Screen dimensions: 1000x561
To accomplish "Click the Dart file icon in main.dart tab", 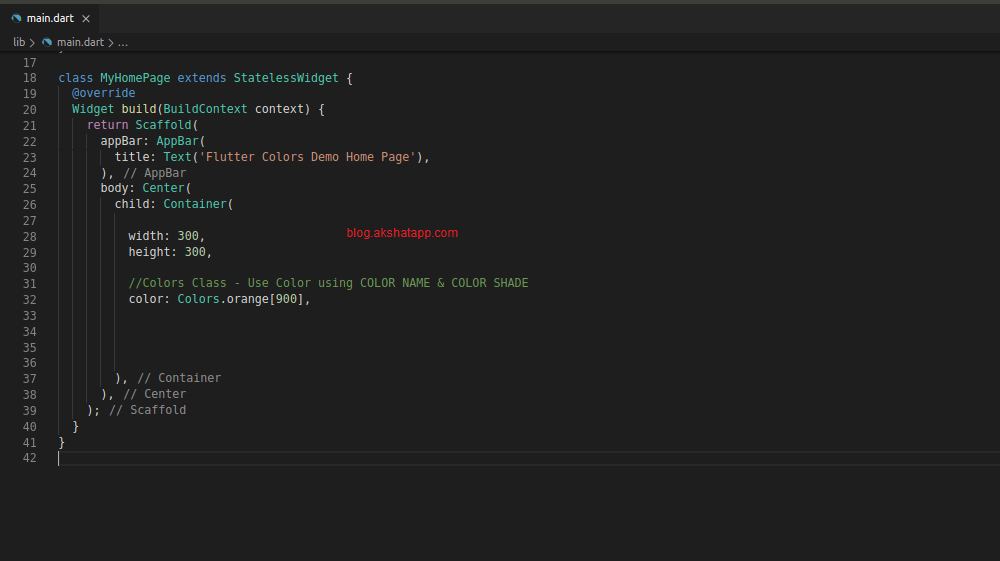I will click(16, 18).
